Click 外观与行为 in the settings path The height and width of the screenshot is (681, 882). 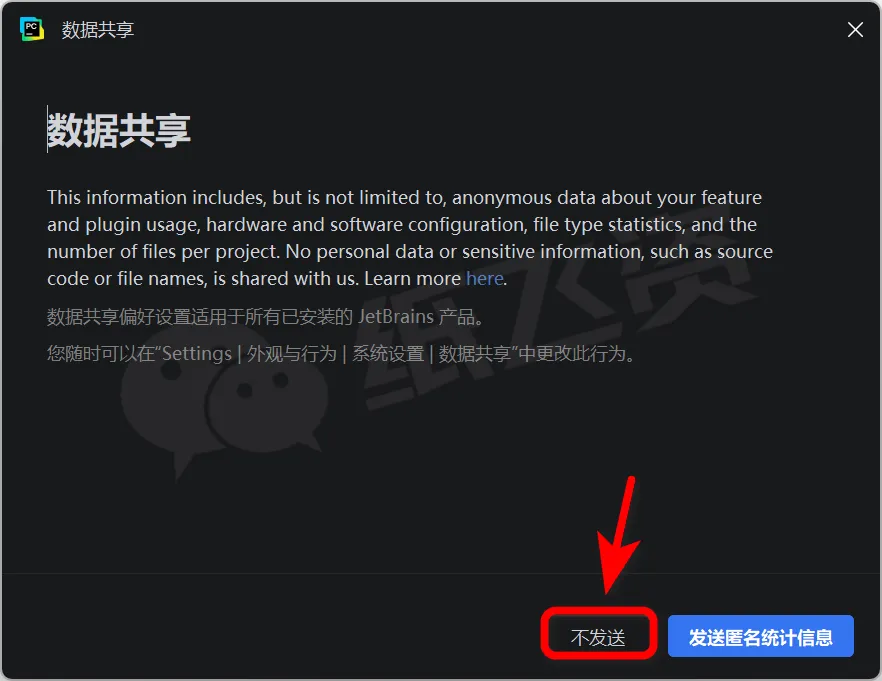pyautogui.click(x=291, y=354)
